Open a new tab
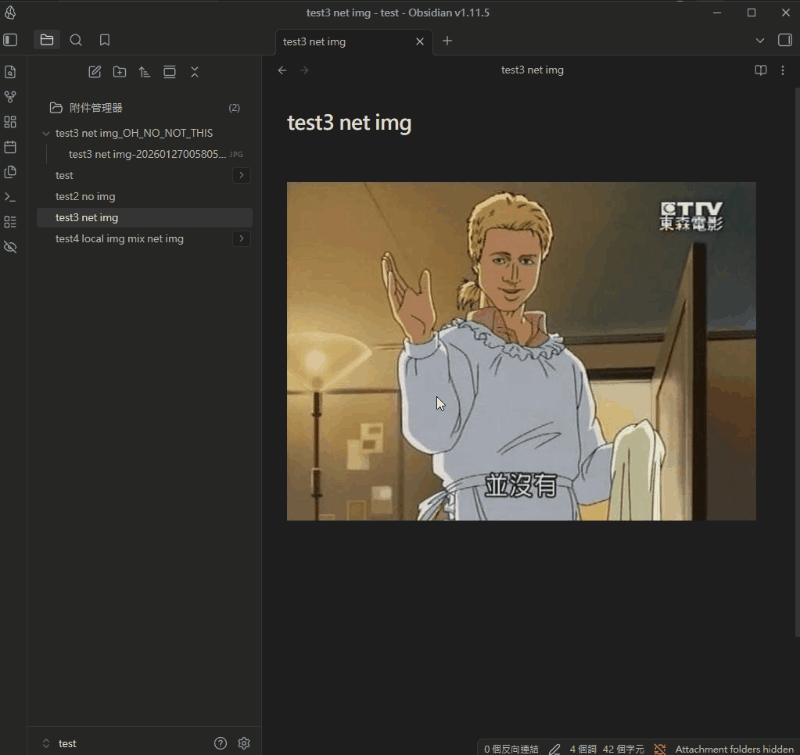800x755 pixels. click(447, 41)
